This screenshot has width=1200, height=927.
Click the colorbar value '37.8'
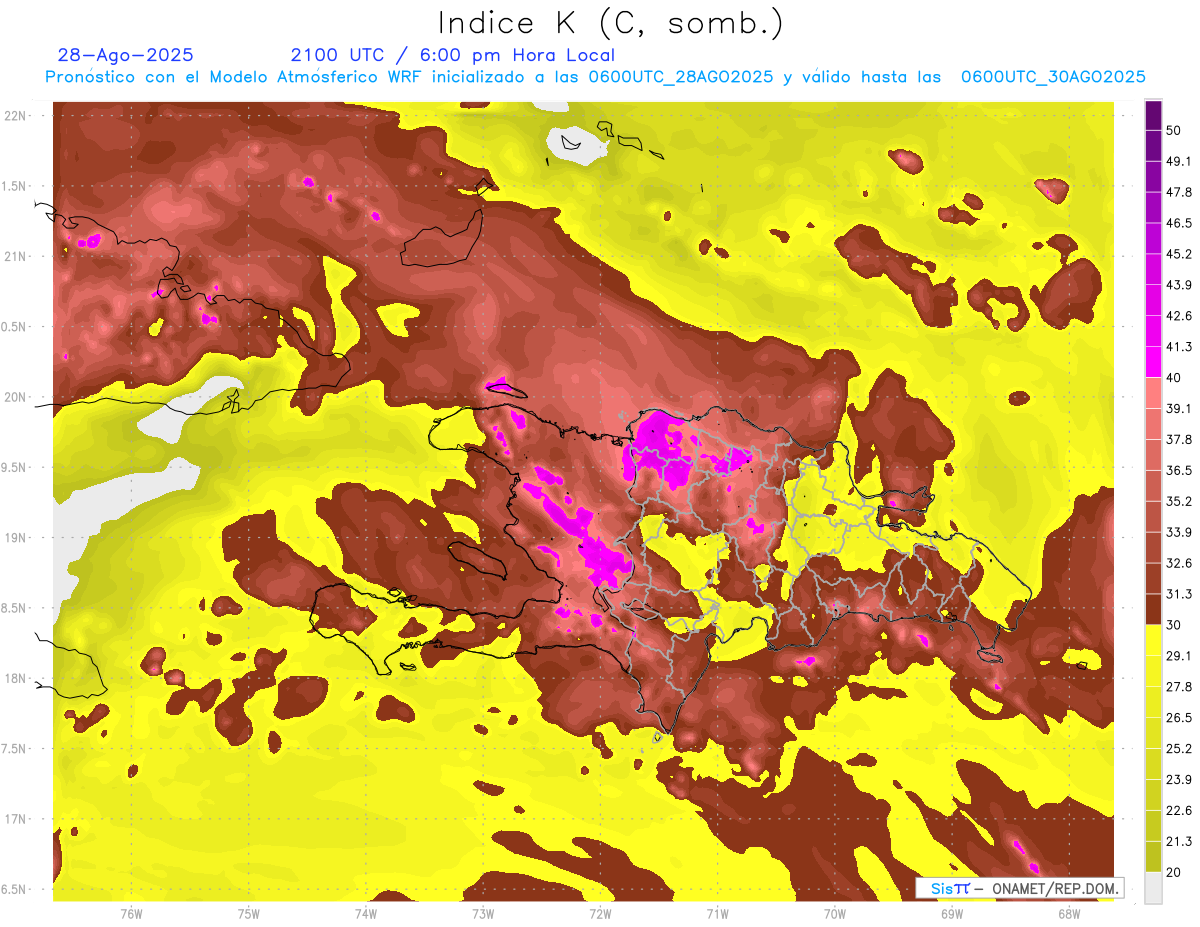(1178, 439)
